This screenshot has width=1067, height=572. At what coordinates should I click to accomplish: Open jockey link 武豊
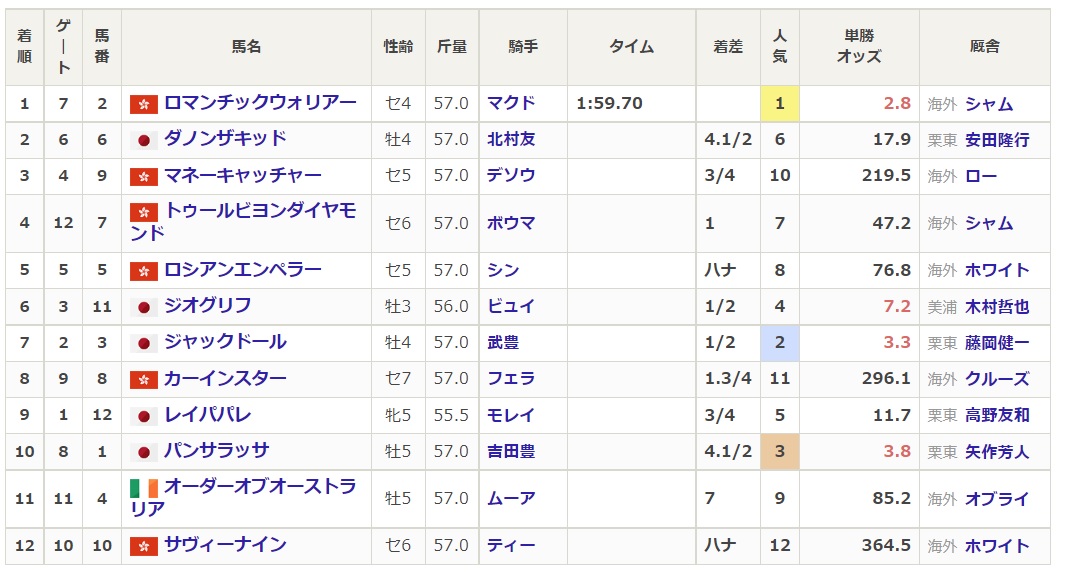(x=503, y=343)
